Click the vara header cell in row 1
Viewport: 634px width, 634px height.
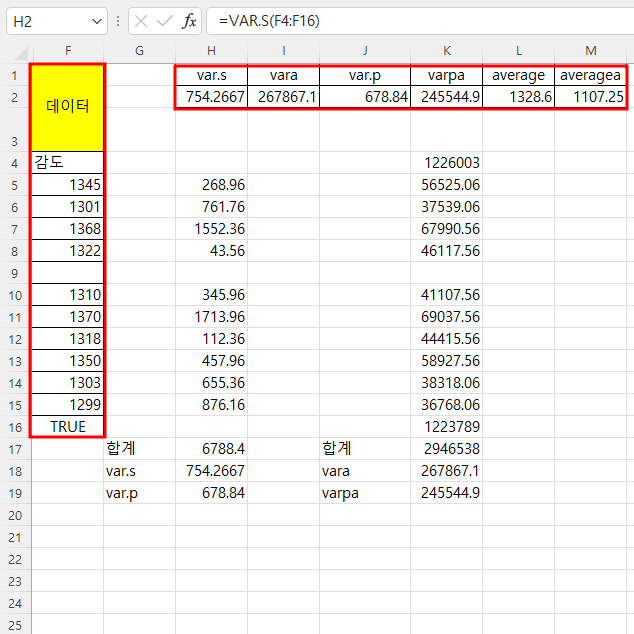click(x=283, y=75)
